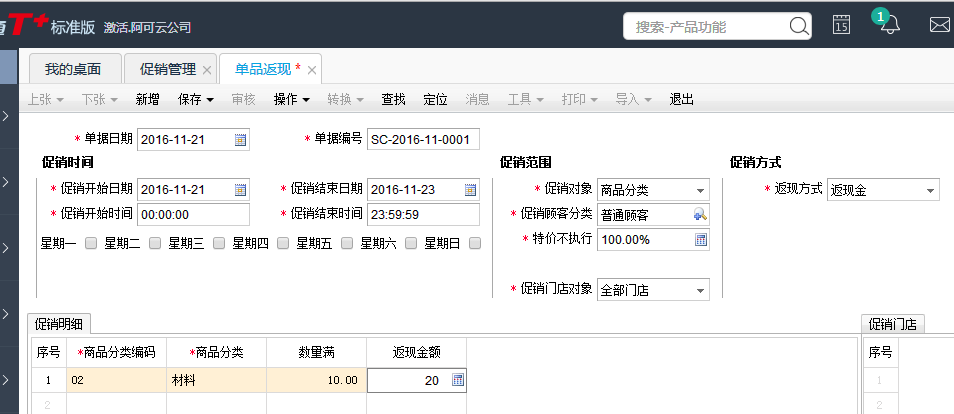Open the 返现方式 dropdown

930,190
